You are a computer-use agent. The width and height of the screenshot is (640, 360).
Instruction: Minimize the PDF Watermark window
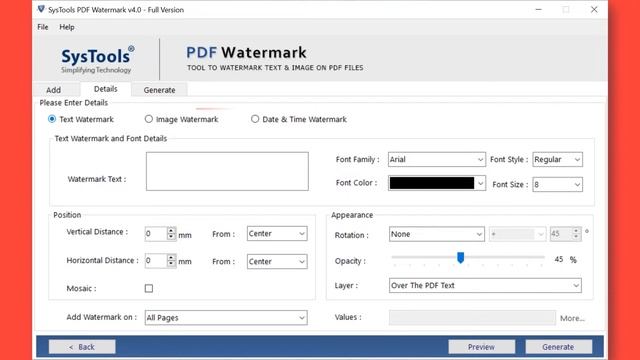(x=539, y=9)
